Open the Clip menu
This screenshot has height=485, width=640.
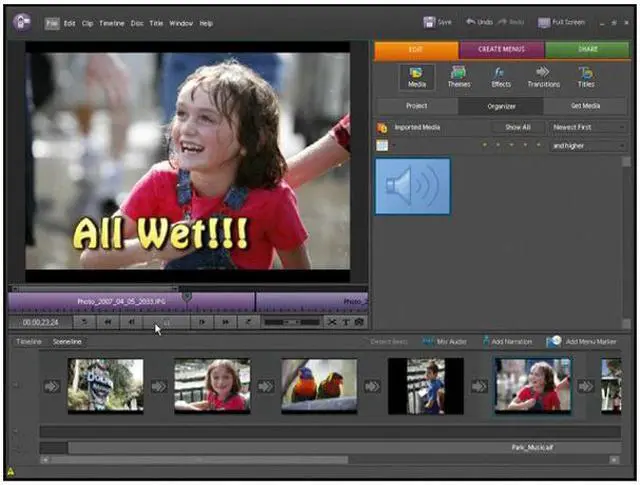point(87,24)
